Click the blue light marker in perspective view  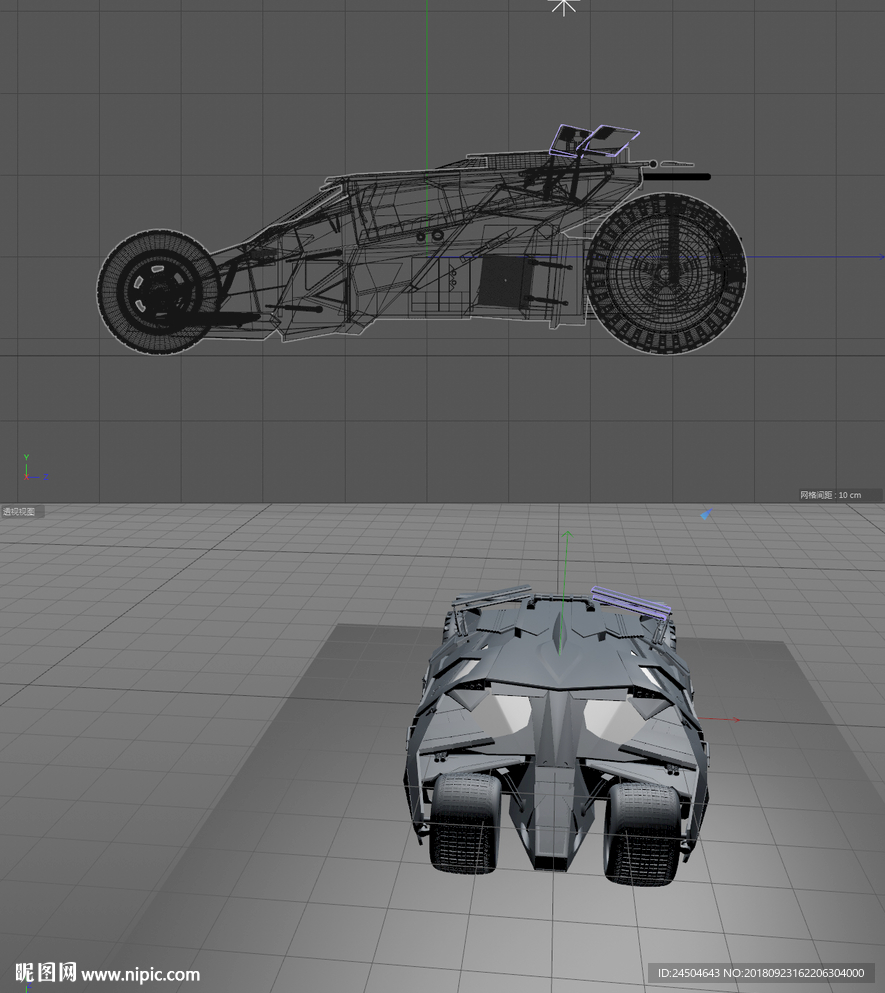tap(706, 515)
